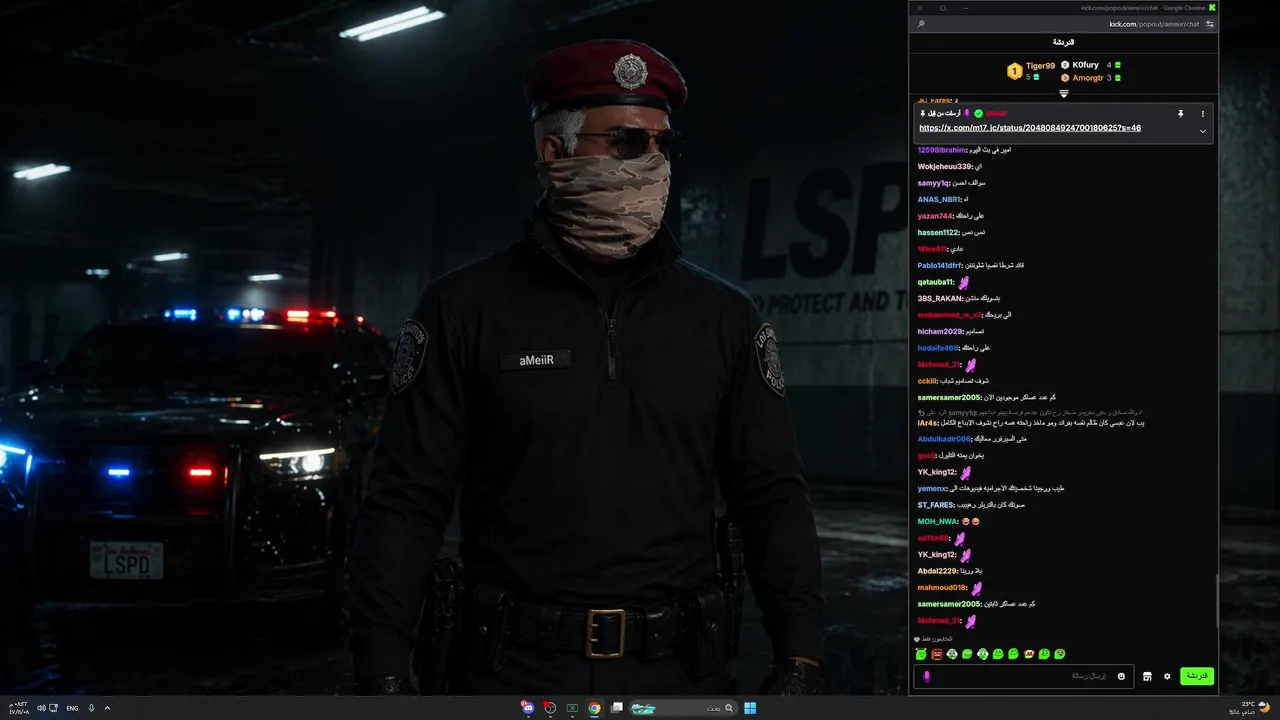Open pinned message three-dot options menu
This screenshot has width=1280, height=720.
[1202, 114]
